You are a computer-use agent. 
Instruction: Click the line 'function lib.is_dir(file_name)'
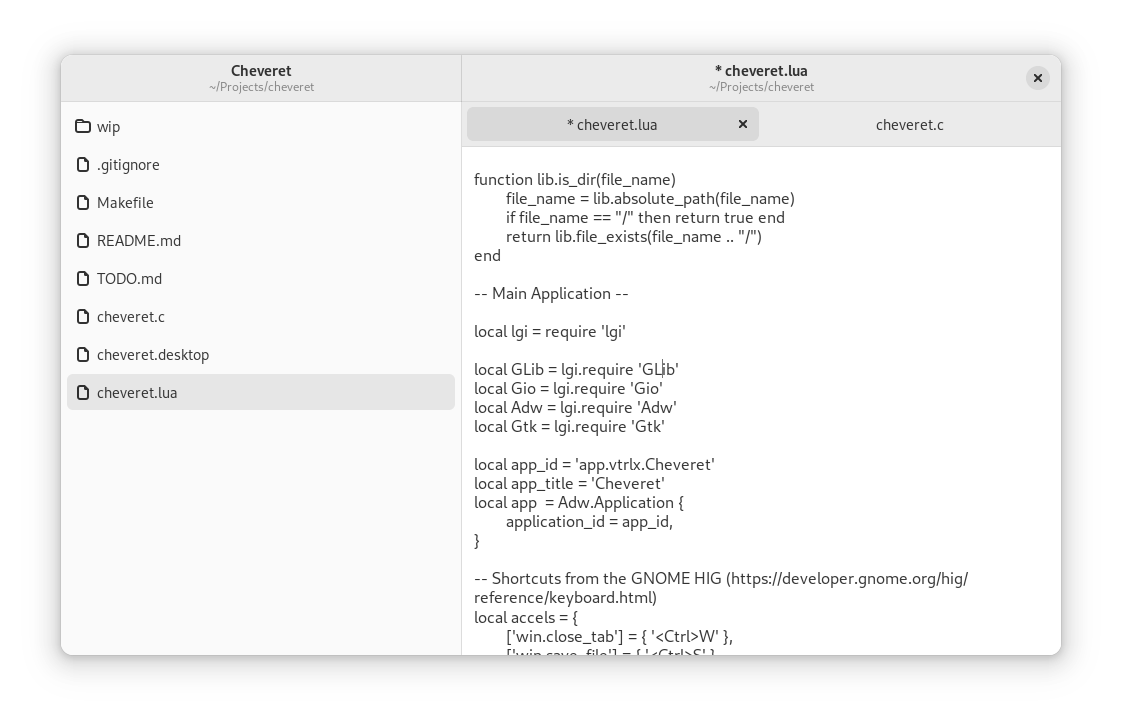point(575,180)
